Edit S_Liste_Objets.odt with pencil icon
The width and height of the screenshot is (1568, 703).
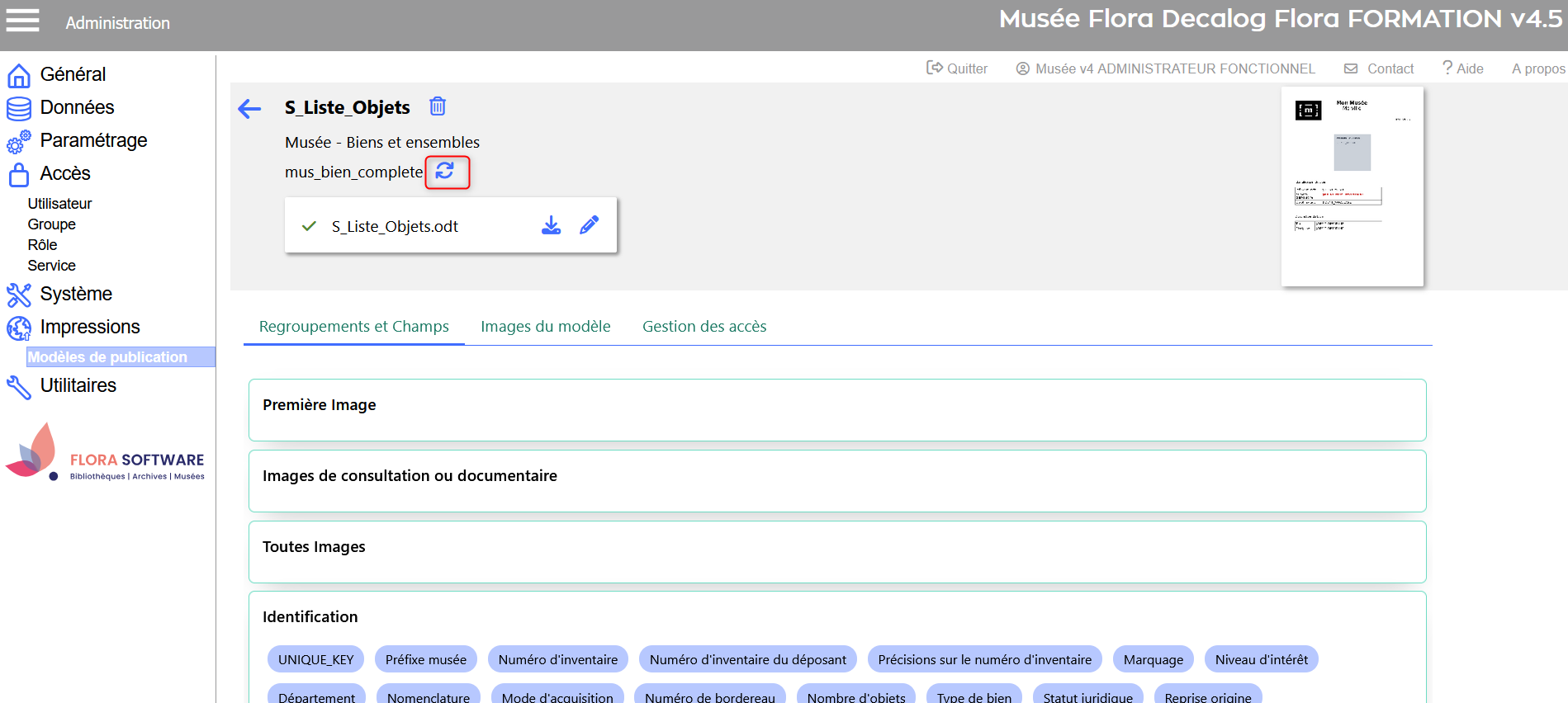589,225
